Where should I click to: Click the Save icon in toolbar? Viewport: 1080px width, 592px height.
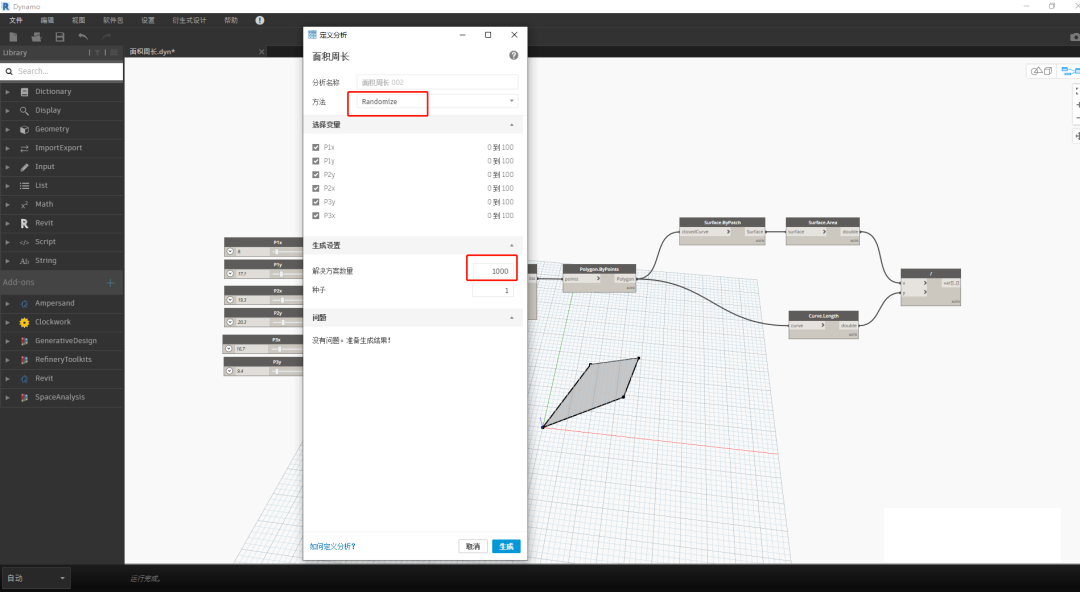tap(60, 37)
